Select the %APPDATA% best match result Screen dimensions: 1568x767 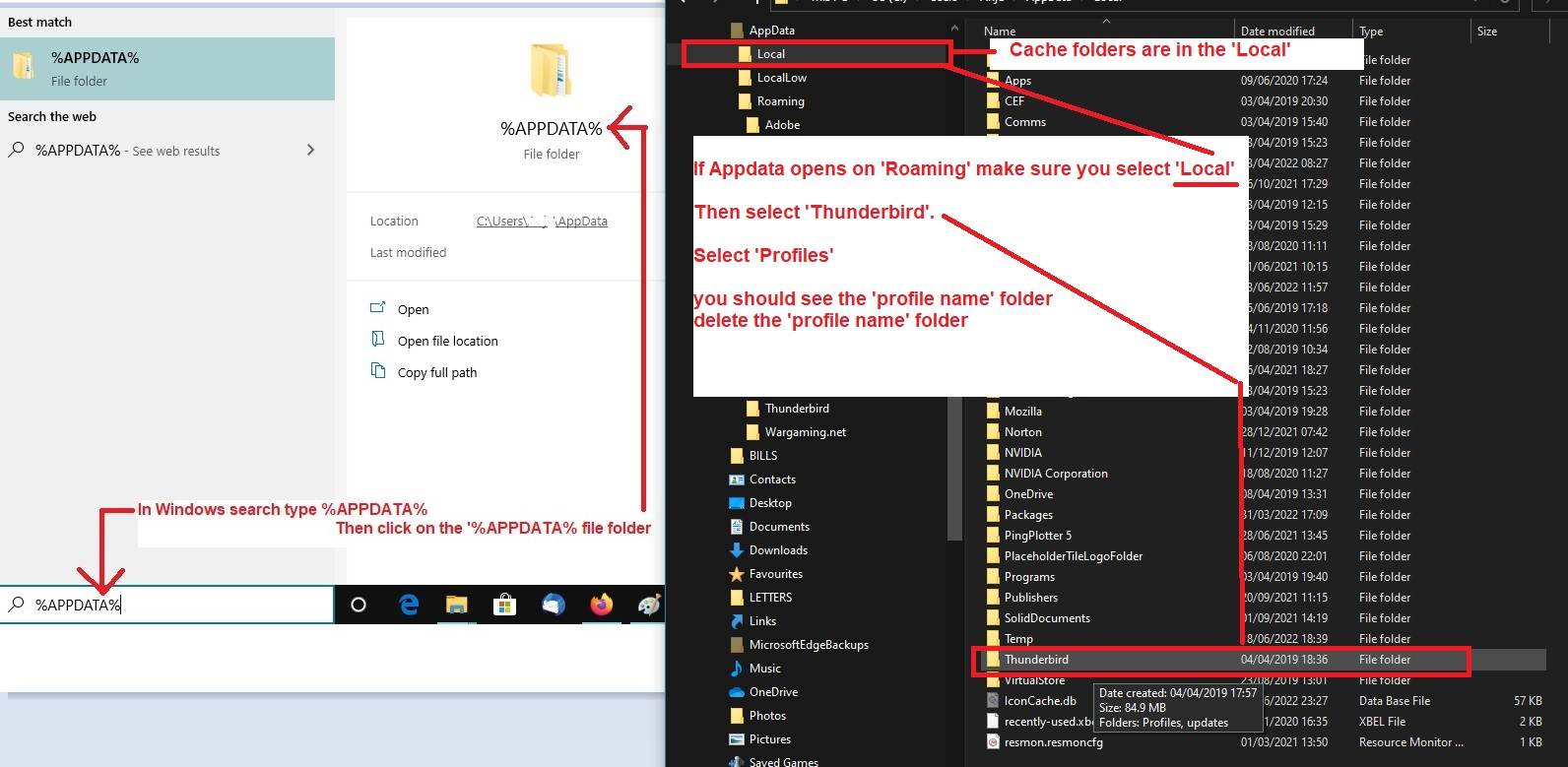167,69
